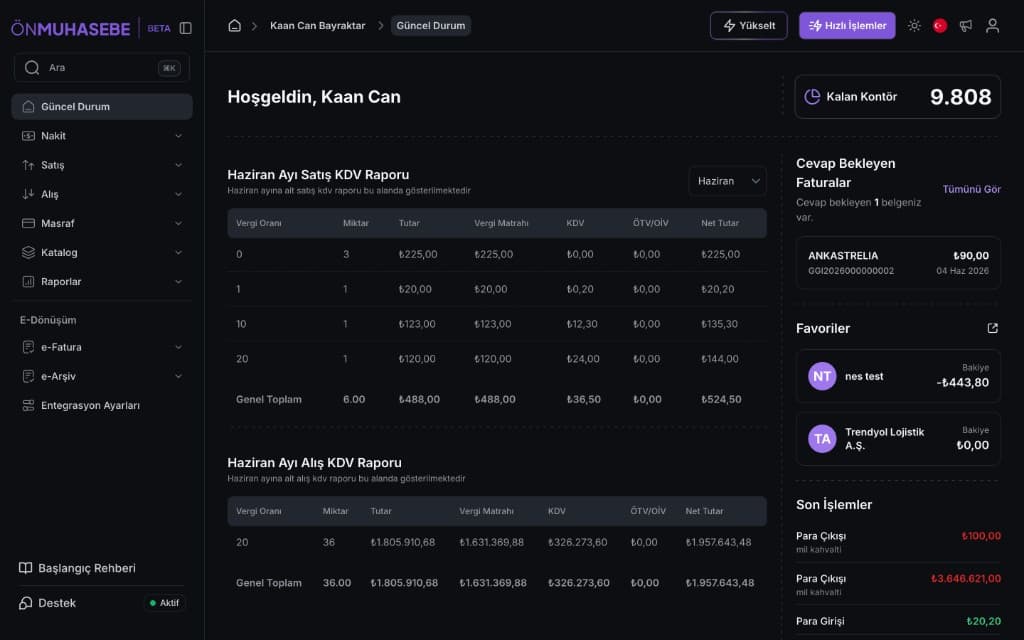The width and height of the screenshot is (1024, 640).
Task: Click the Nakit cash icon
Action: (x=28, y=136)
